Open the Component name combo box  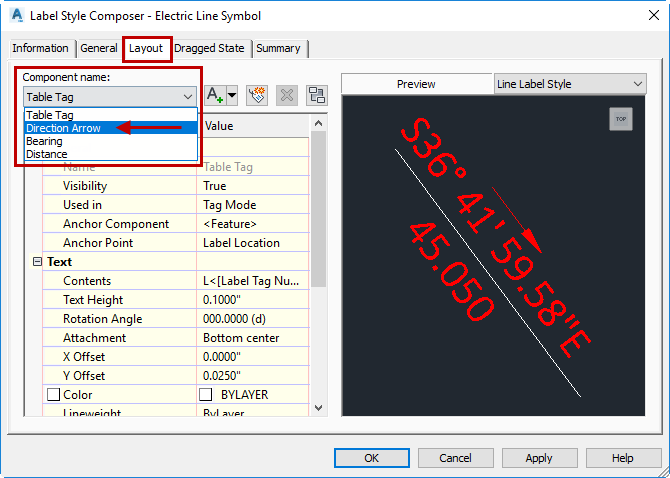(110, 97)
